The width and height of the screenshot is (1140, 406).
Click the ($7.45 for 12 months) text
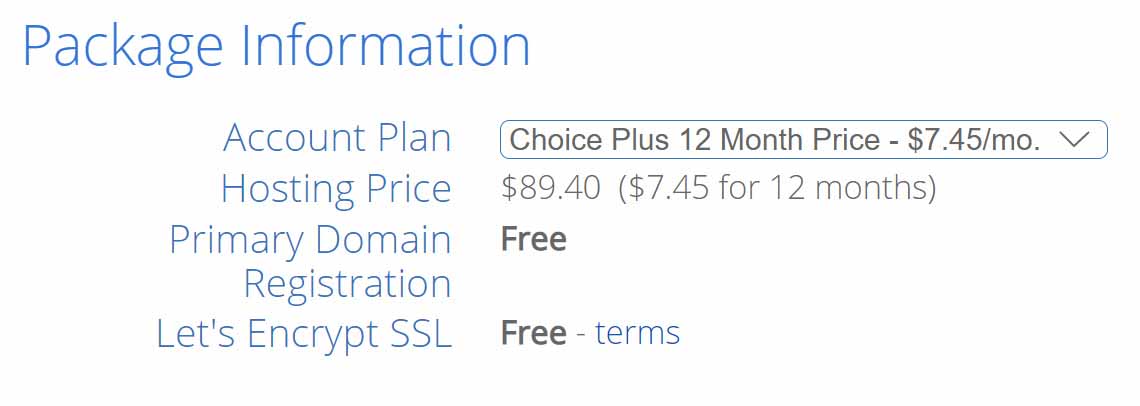tap(776, 188)
